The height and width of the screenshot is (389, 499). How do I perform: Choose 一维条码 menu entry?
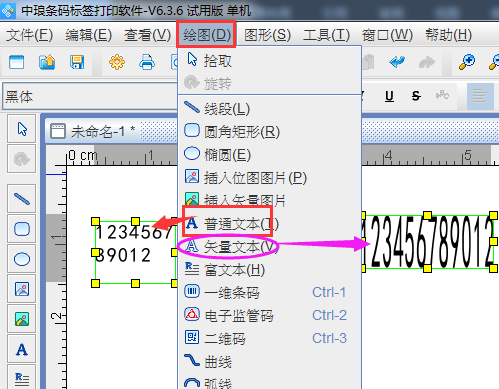[x=270, y=293]
